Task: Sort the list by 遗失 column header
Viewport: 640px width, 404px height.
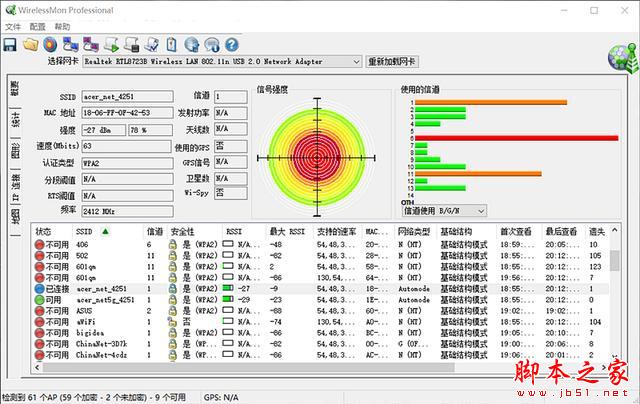Action: coord(597,232)
